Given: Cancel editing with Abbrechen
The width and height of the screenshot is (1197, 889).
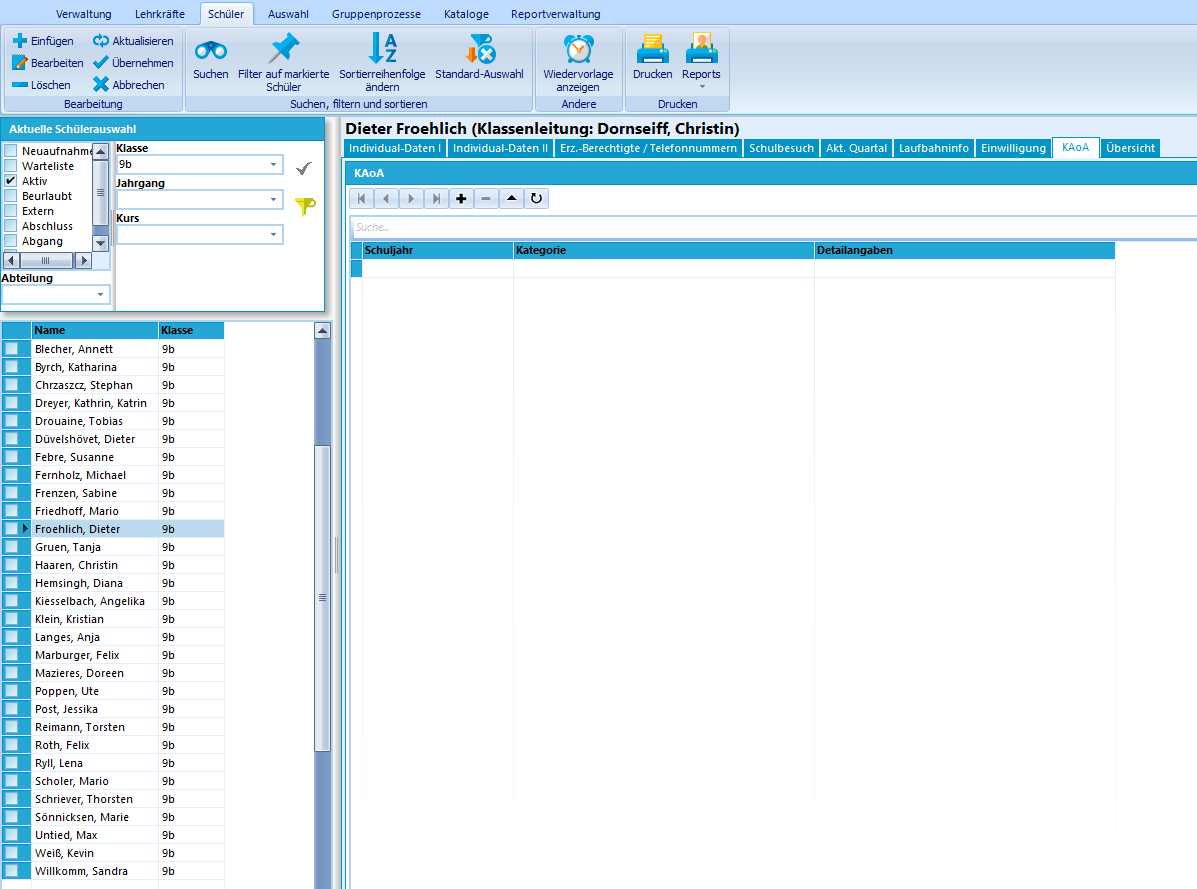Looking at the screenshot, I should [129, 85].
